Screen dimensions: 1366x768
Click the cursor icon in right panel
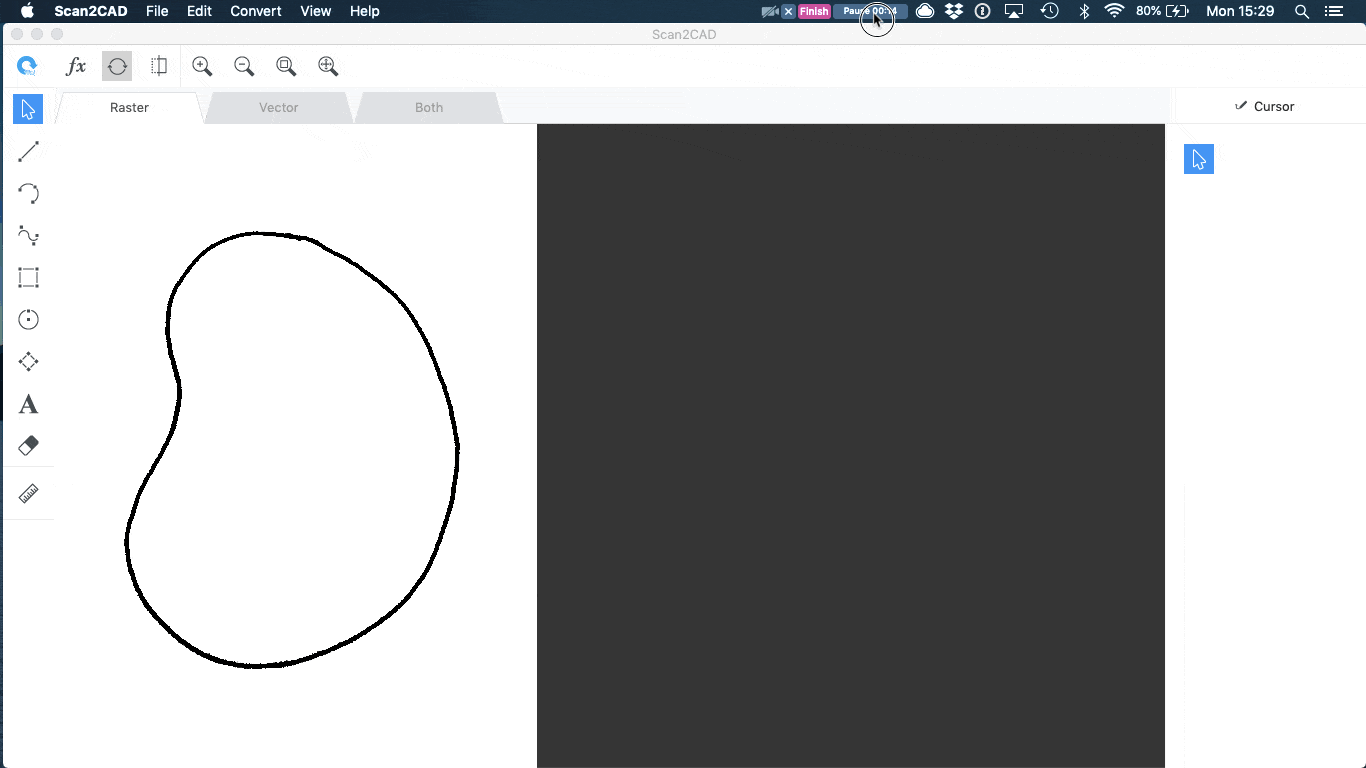pos(1198,159)
